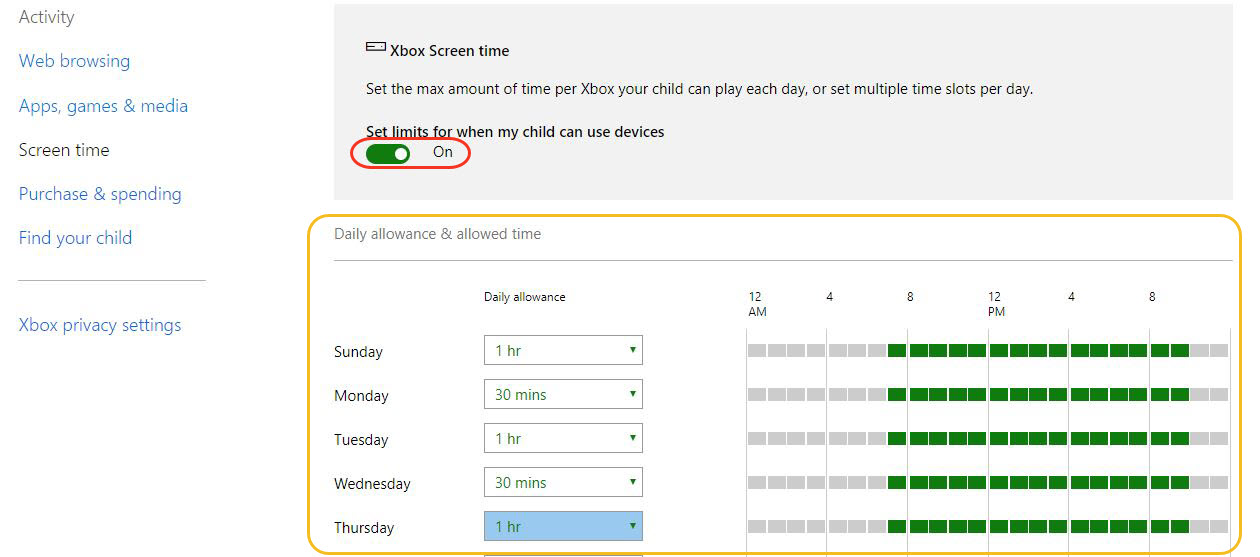Expand Wednesday's 30 mins allowance dropdown
1260x557 pixels.
pyautogui.click(x=562, y=482)
